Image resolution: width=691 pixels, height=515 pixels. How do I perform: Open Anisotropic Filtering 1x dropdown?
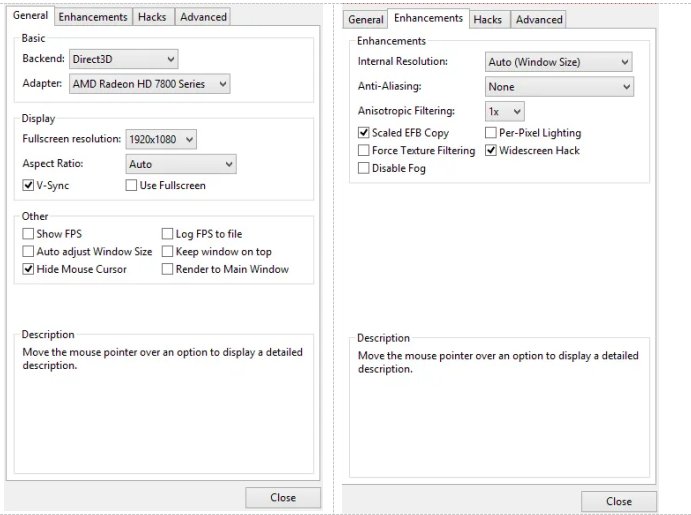click(505, 111)
